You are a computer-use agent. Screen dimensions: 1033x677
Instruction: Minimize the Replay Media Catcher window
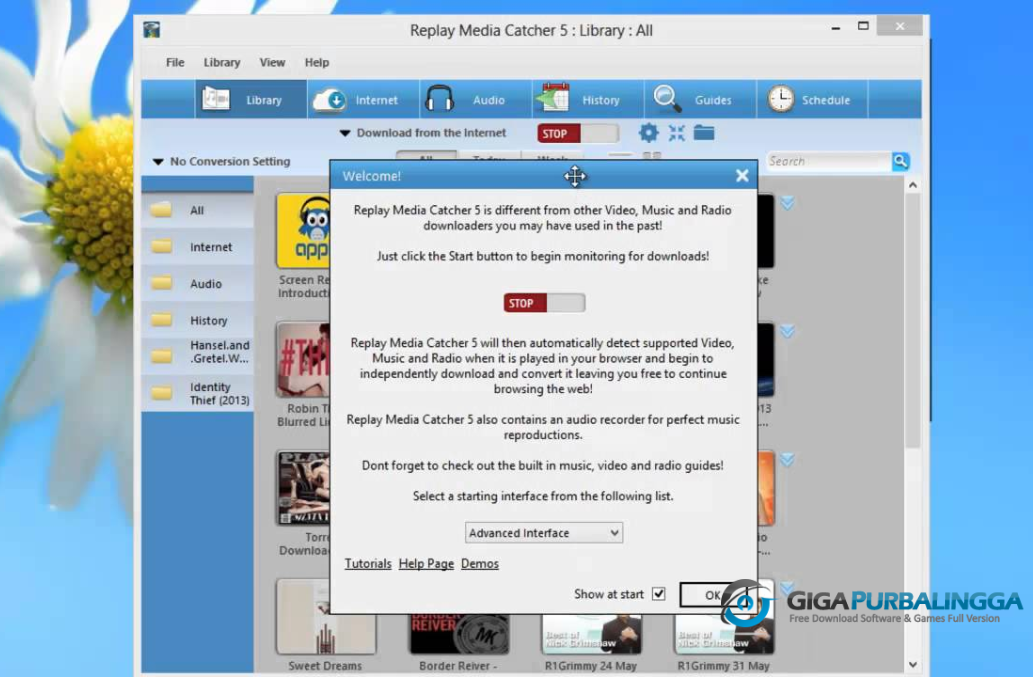835,28
